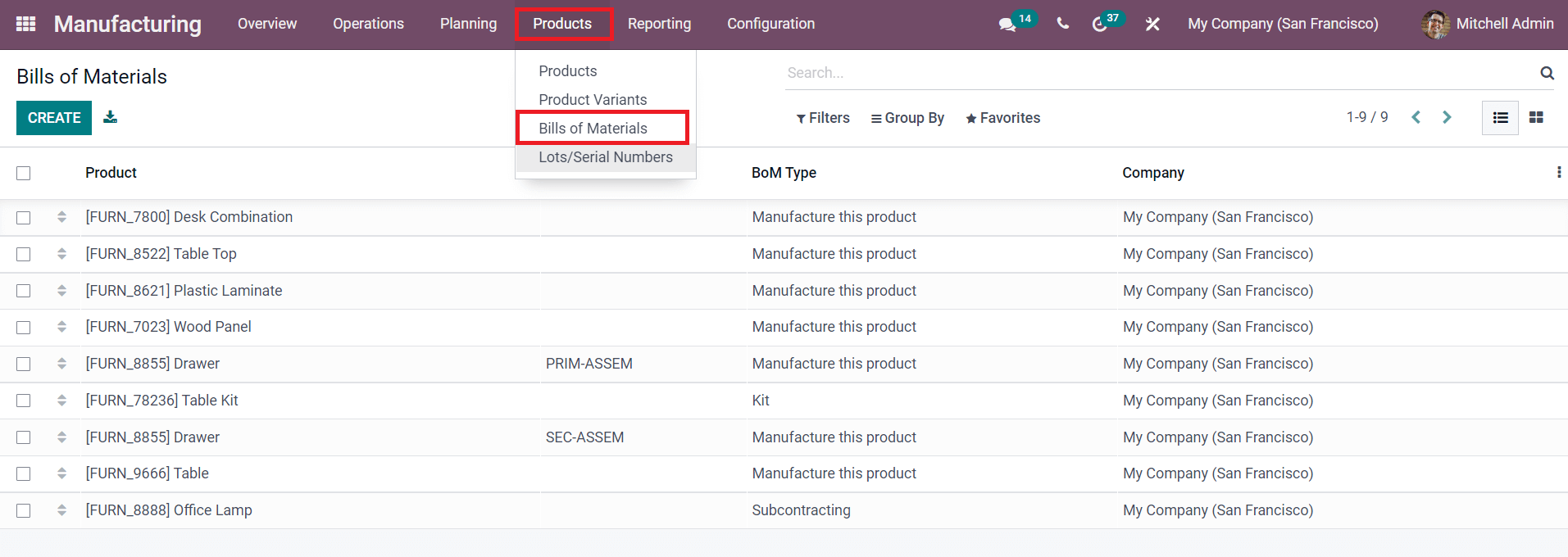This screenshot has width=1568, height=557.
Task: Open optional columns three-dot menu
Action: (1558, 172)
